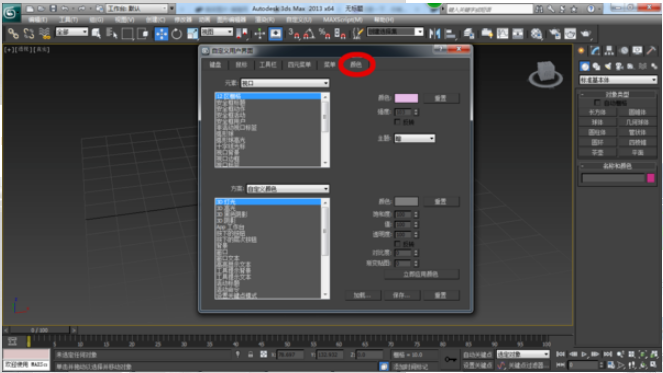This screenshot has height=373, width=663.
Task: Select the Lights category icon in Create panel
Action: pyautogui.click(x=608, y=66)
